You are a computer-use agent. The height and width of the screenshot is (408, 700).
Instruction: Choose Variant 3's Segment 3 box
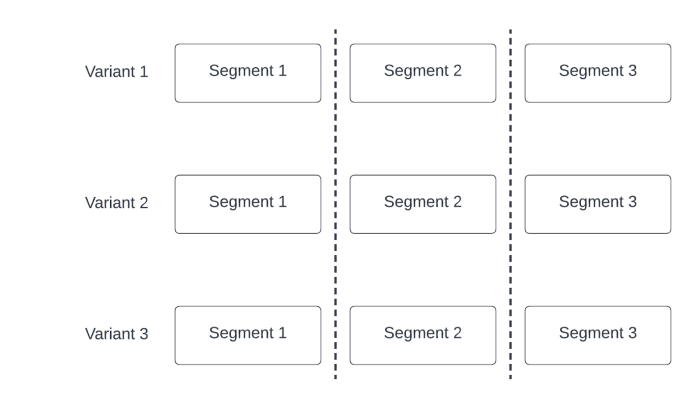[x=598, y=335]
